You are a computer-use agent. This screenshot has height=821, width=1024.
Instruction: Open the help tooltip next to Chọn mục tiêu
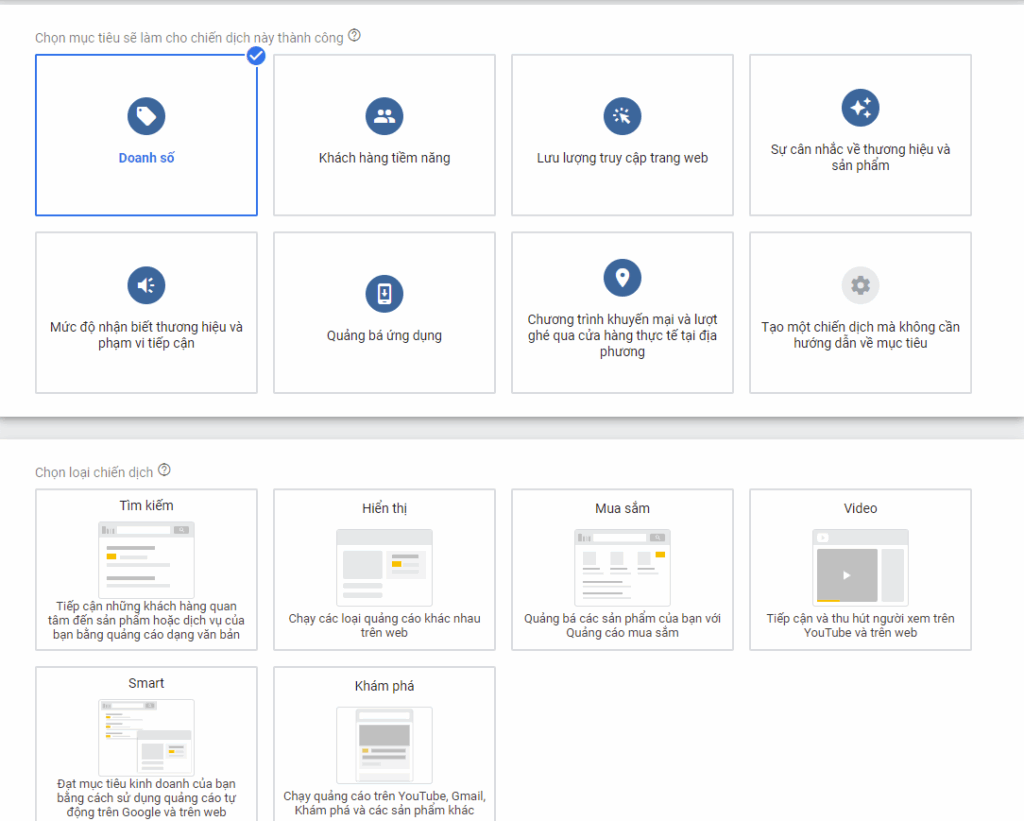coord(355,35)
